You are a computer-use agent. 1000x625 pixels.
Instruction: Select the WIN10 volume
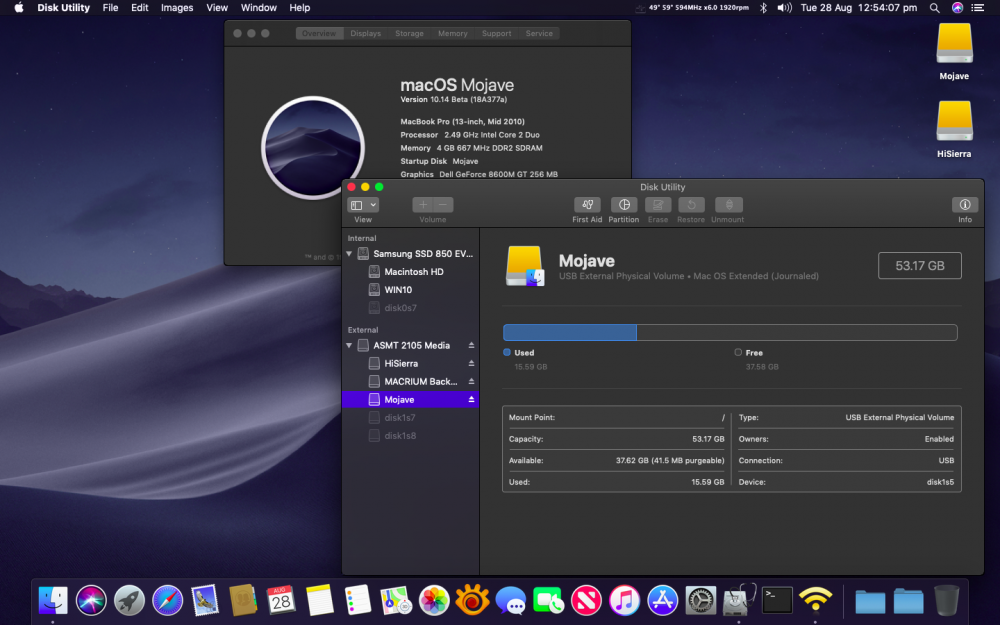[411, 290]
